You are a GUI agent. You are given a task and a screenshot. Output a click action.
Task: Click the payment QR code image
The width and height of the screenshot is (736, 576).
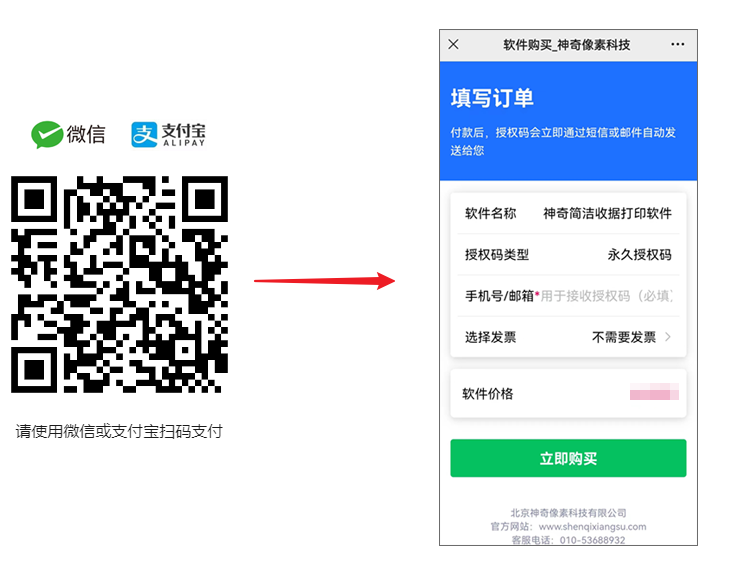(120, 284)
